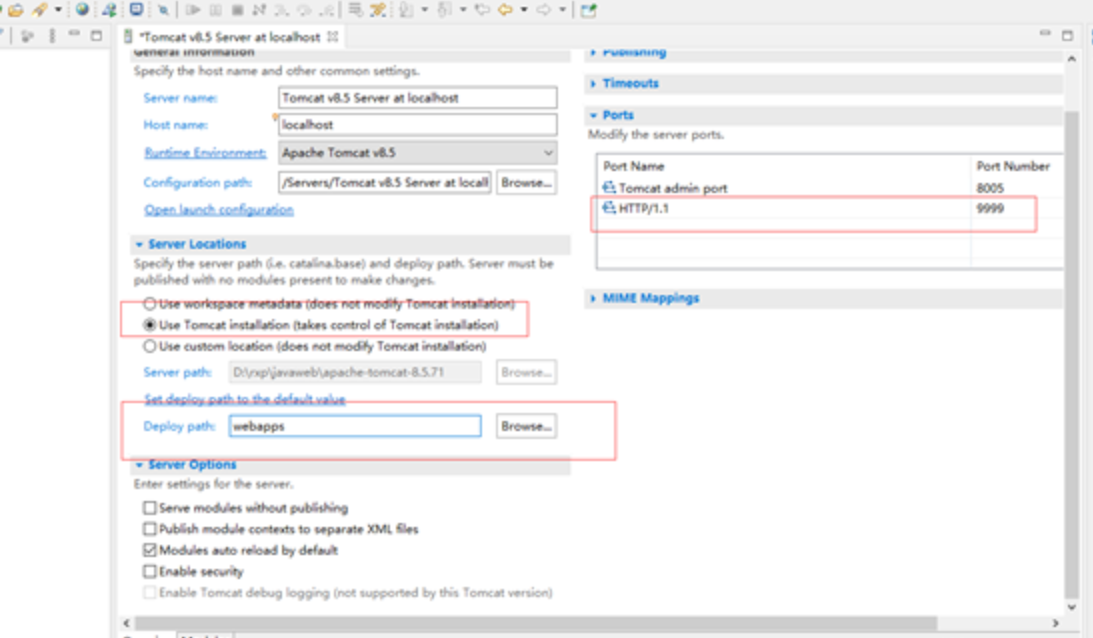The image size is (1093, 638).
Task: Click the magnifier icon beside the monitor icon
Action: click(x=163, y=10)
